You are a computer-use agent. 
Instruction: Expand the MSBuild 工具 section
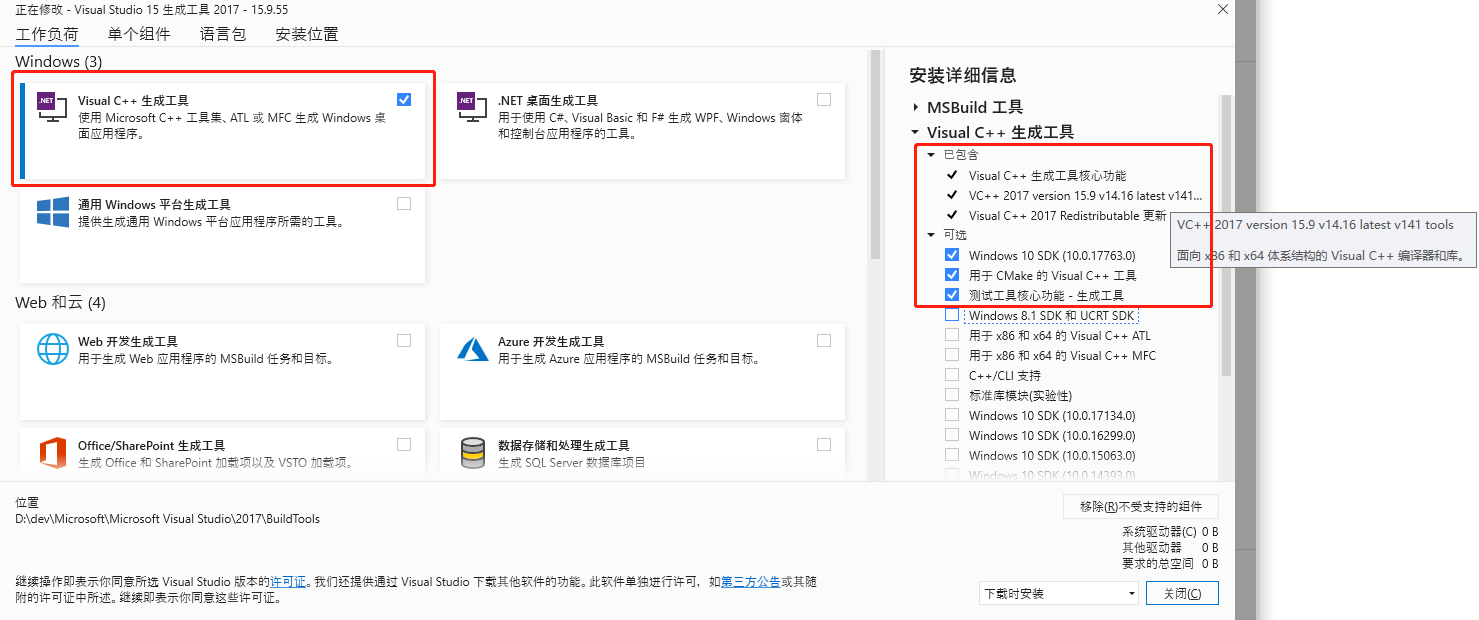coord(915,107)
